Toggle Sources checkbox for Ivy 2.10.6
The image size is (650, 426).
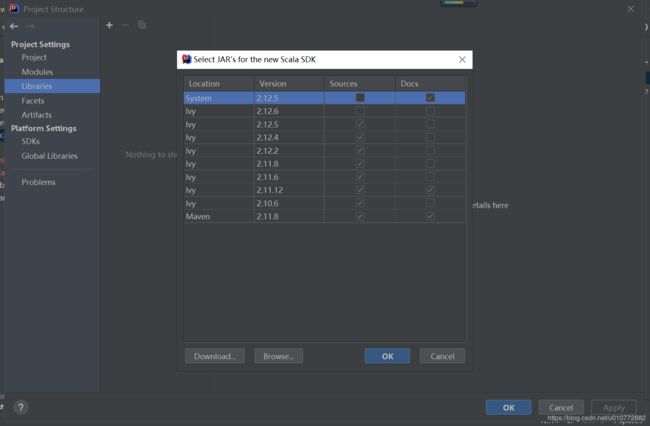tap(360, 203)
